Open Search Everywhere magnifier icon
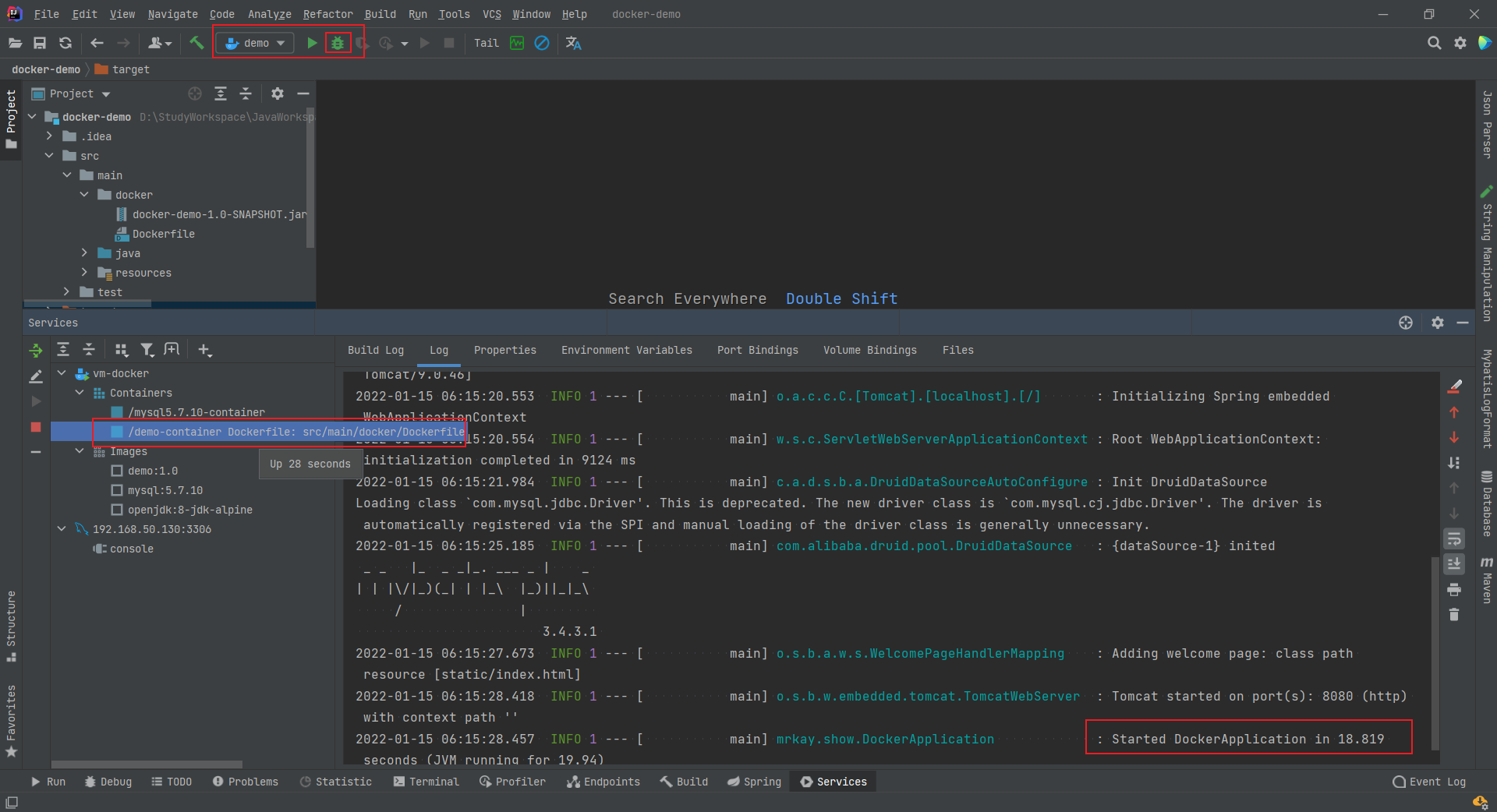Viewport: 1497px width, 812px height. (x=1434, y=43)
